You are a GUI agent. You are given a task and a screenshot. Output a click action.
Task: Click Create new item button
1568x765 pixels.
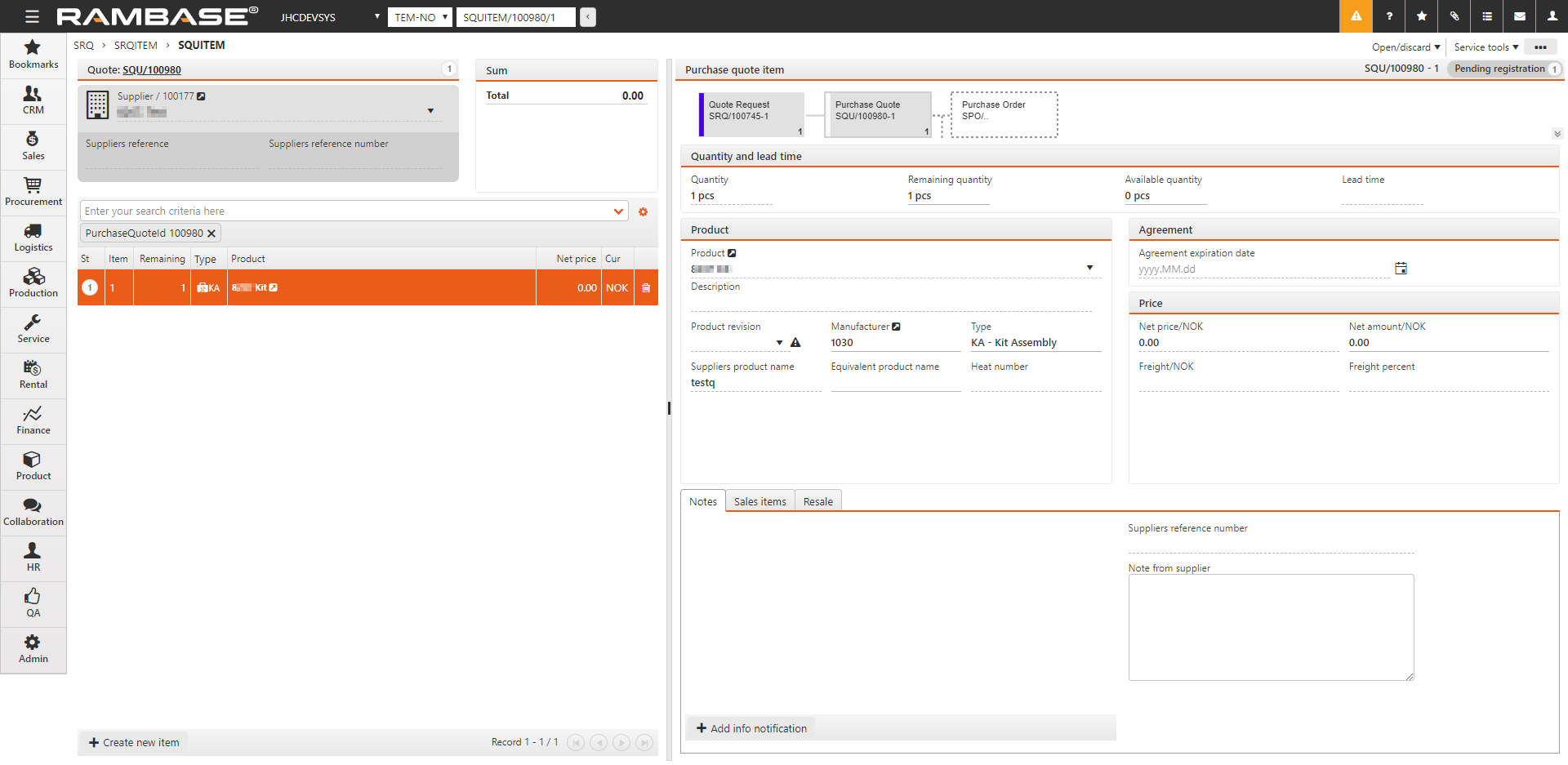pos(134,742)
